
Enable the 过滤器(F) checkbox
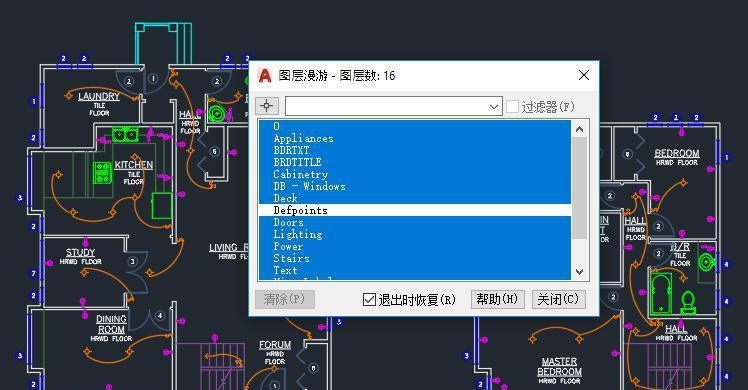(x=512, y=106)
